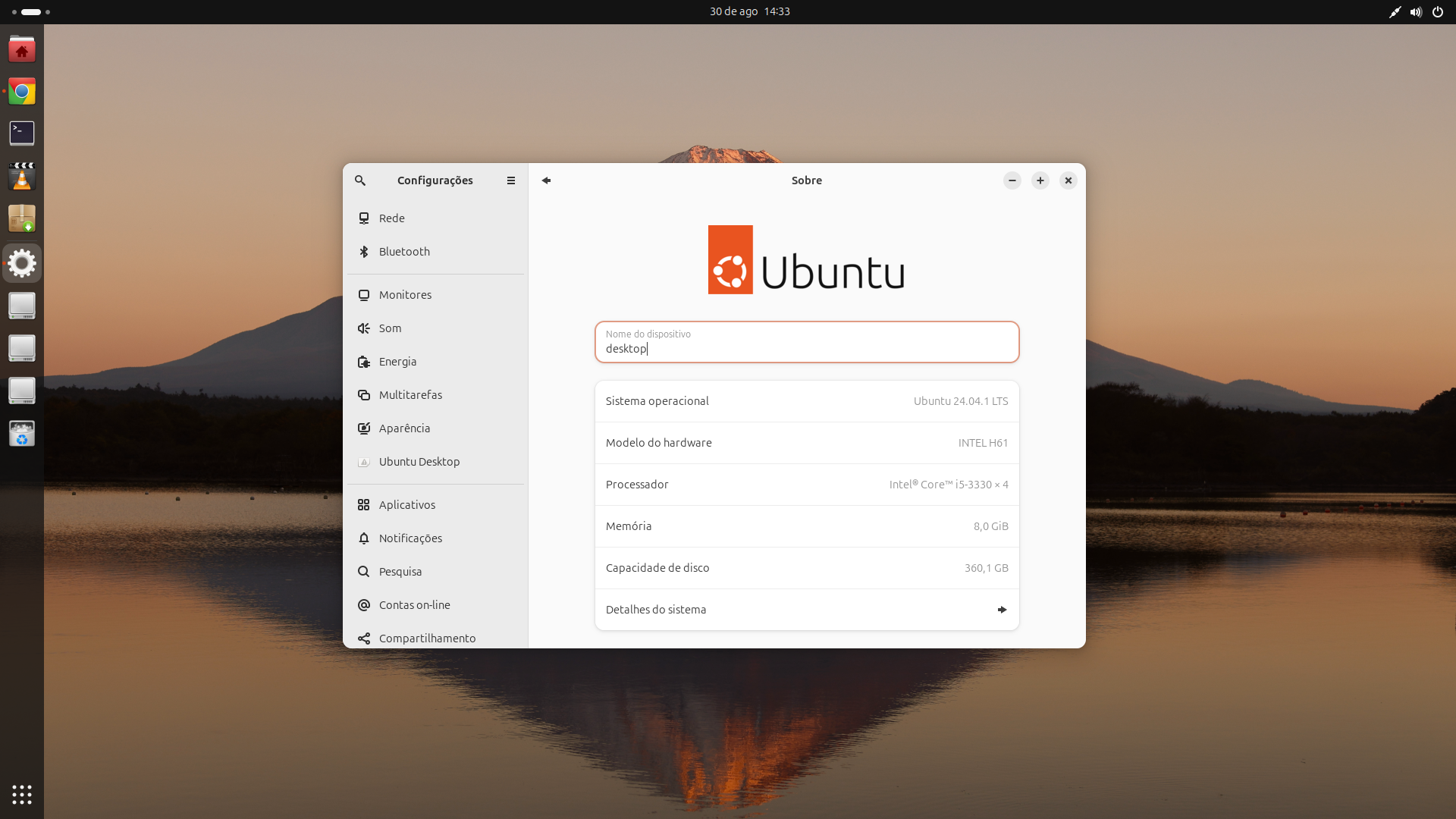
Task: Click the workspace indicator in top bar
Action: 31,11
